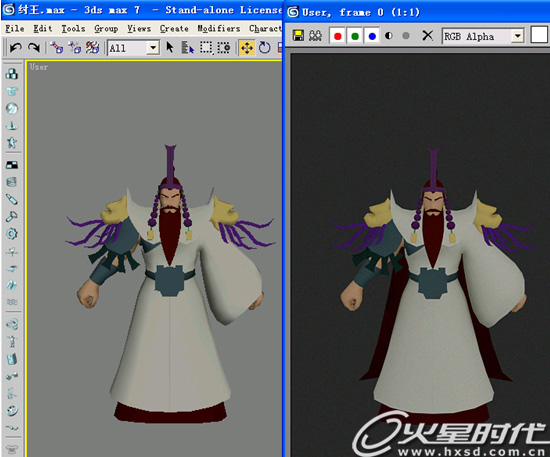Image resolution: width=550 pixels, height=457 pixels.
Task: Click the Undo arrow in main toolbar
Action: pos(15,47)
